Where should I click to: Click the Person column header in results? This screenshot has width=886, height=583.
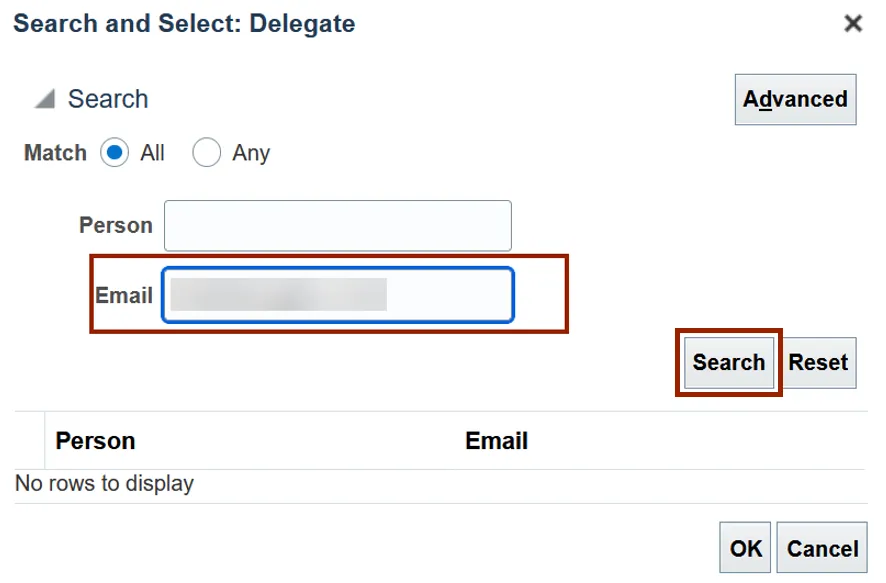point(95,441)
